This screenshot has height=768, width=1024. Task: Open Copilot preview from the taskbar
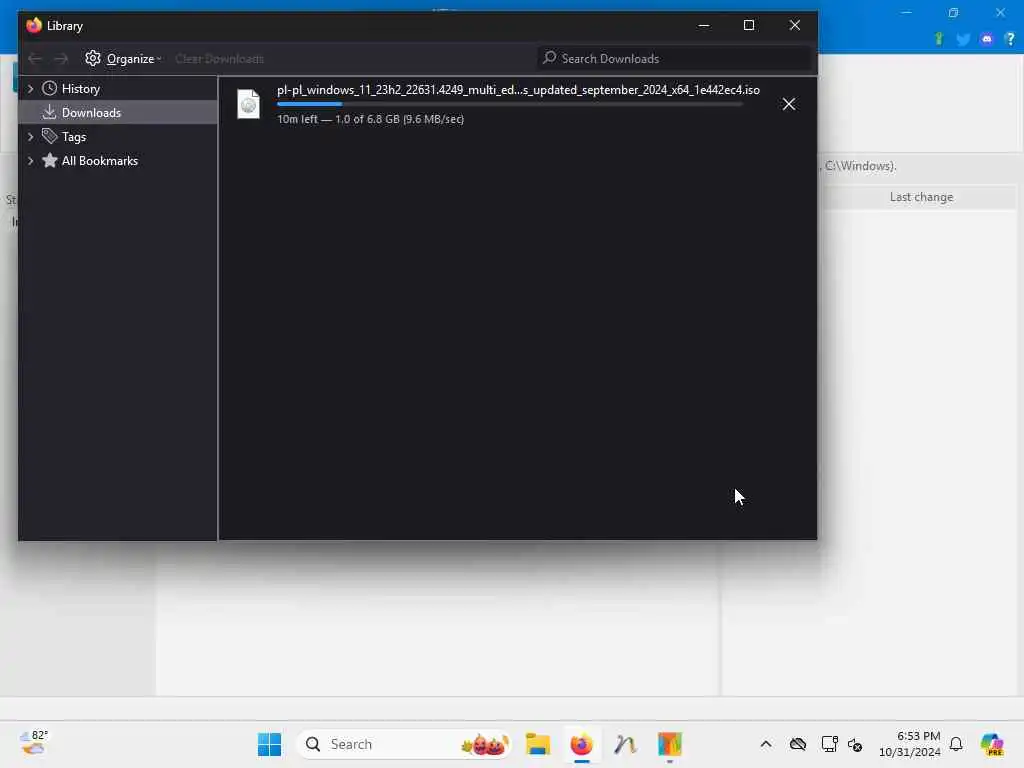(x=991, y=744)
